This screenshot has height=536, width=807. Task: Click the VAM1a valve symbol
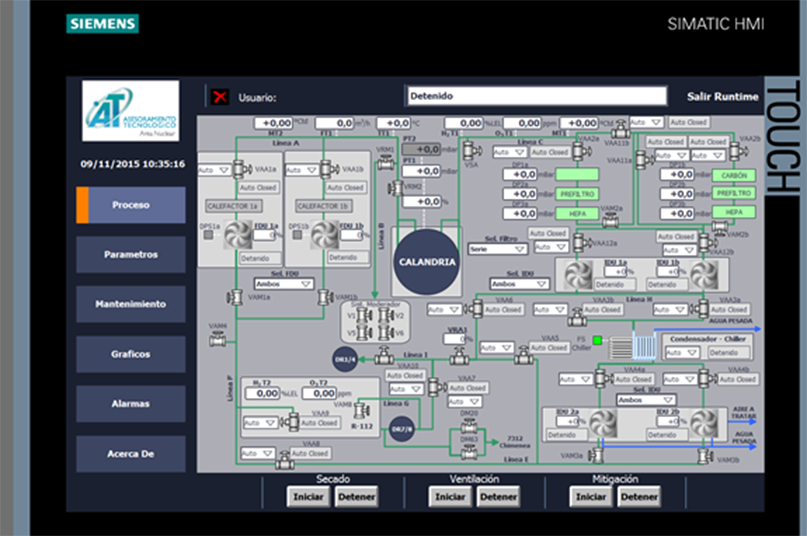pos(235,297)
